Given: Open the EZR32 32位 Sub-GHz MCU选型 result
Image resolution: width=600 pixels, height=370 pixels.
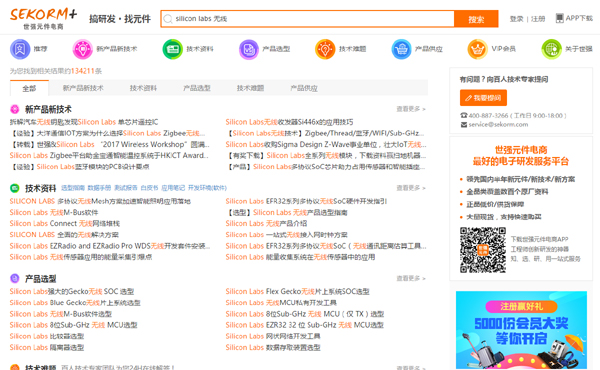Looking at the screenshot, I should (x=305, y=325).
